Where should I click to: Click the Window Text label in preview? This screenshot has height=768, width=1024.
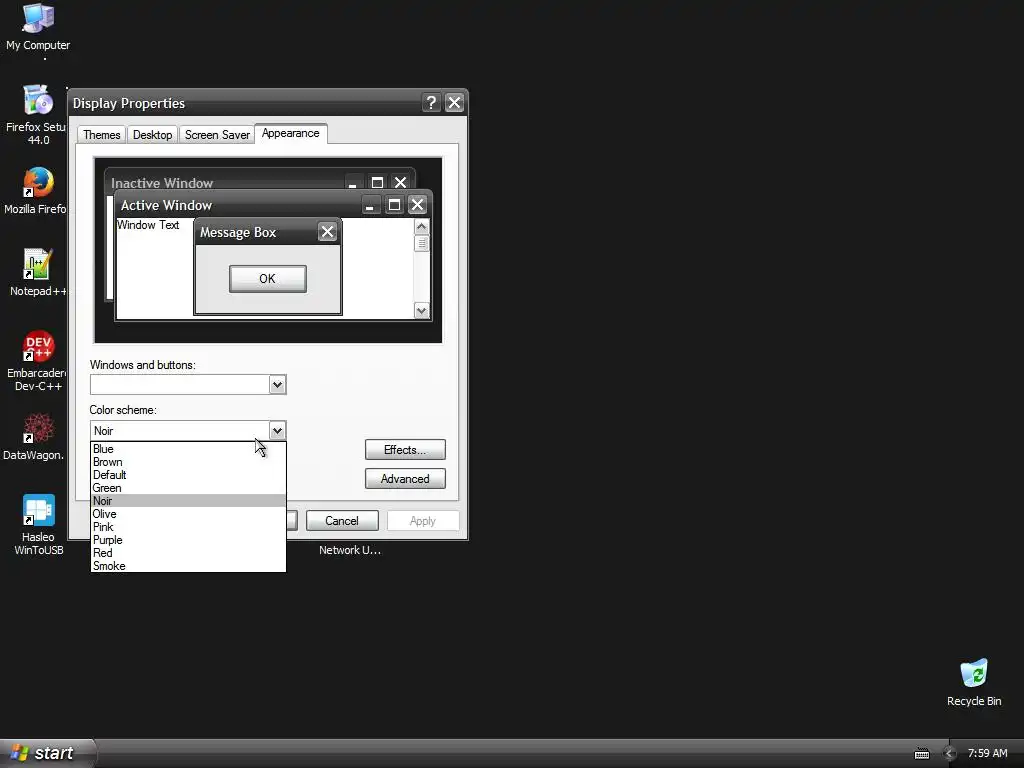[148, 225]
